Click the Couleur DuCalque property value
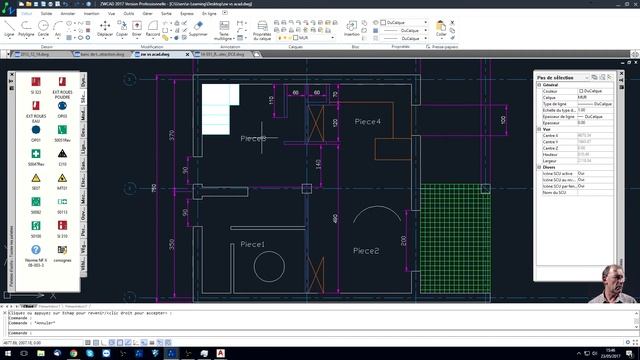The height and width of the screenshot is (360, 640). (596, 91)
